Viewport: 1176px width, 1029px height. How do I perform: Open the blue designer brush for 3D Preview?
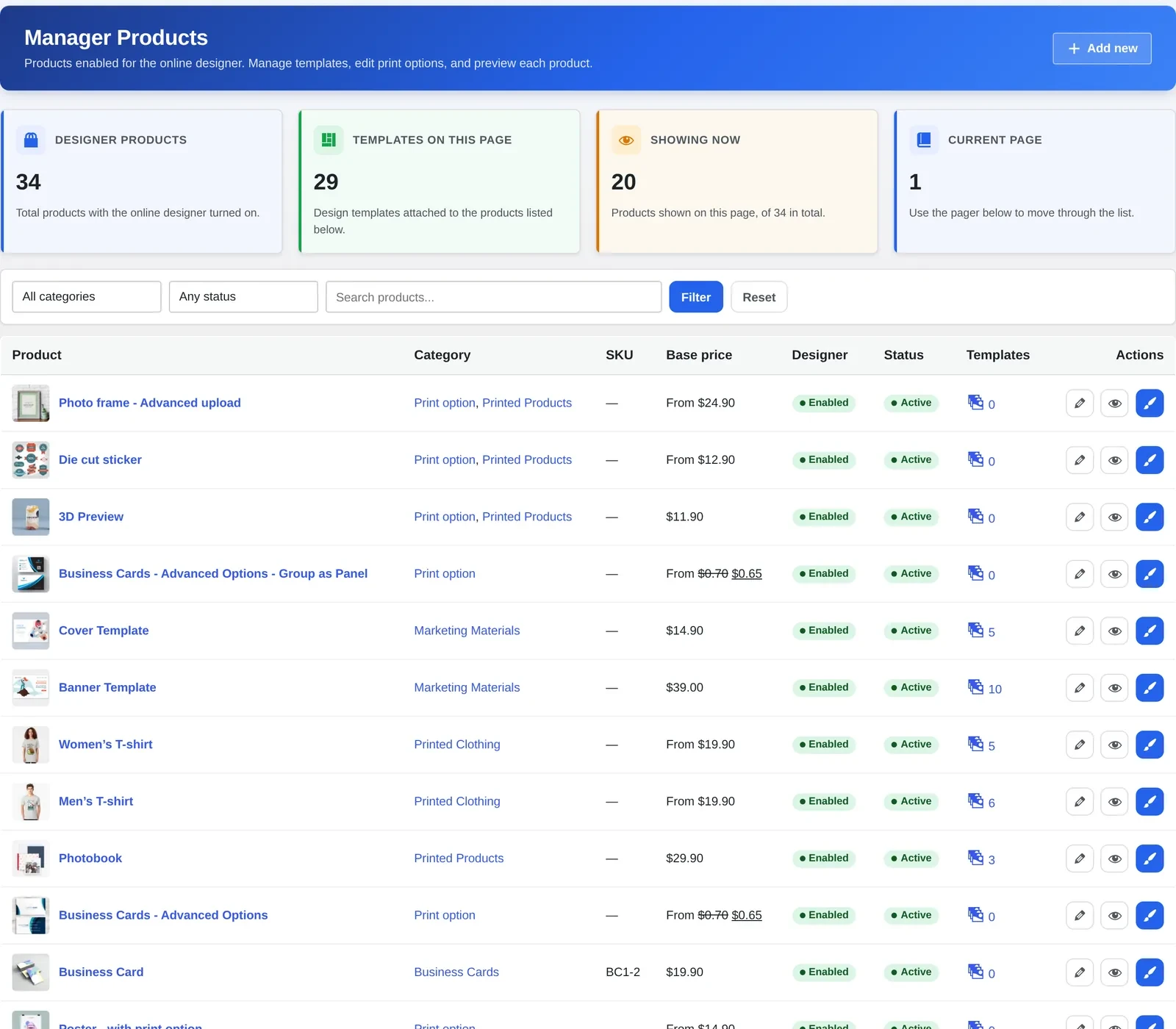pyautogui.click(x=1150, y=517)
